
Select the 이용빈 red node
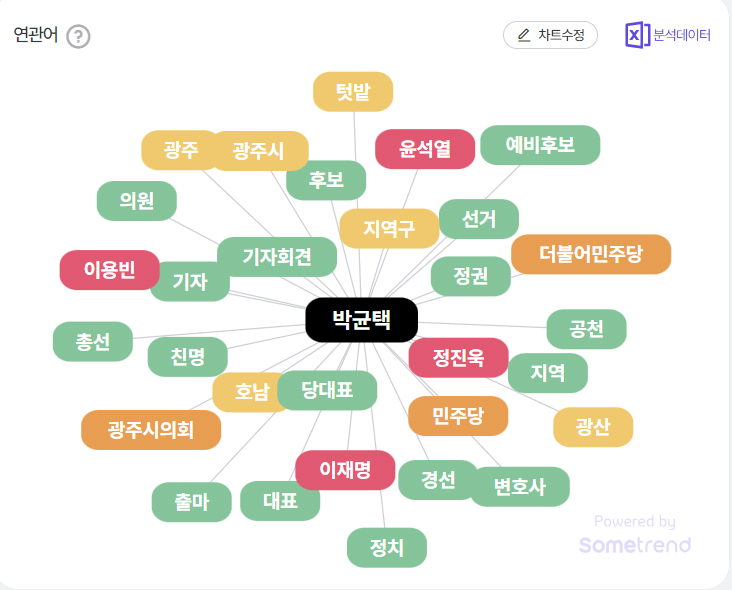[x=109, y=270]
